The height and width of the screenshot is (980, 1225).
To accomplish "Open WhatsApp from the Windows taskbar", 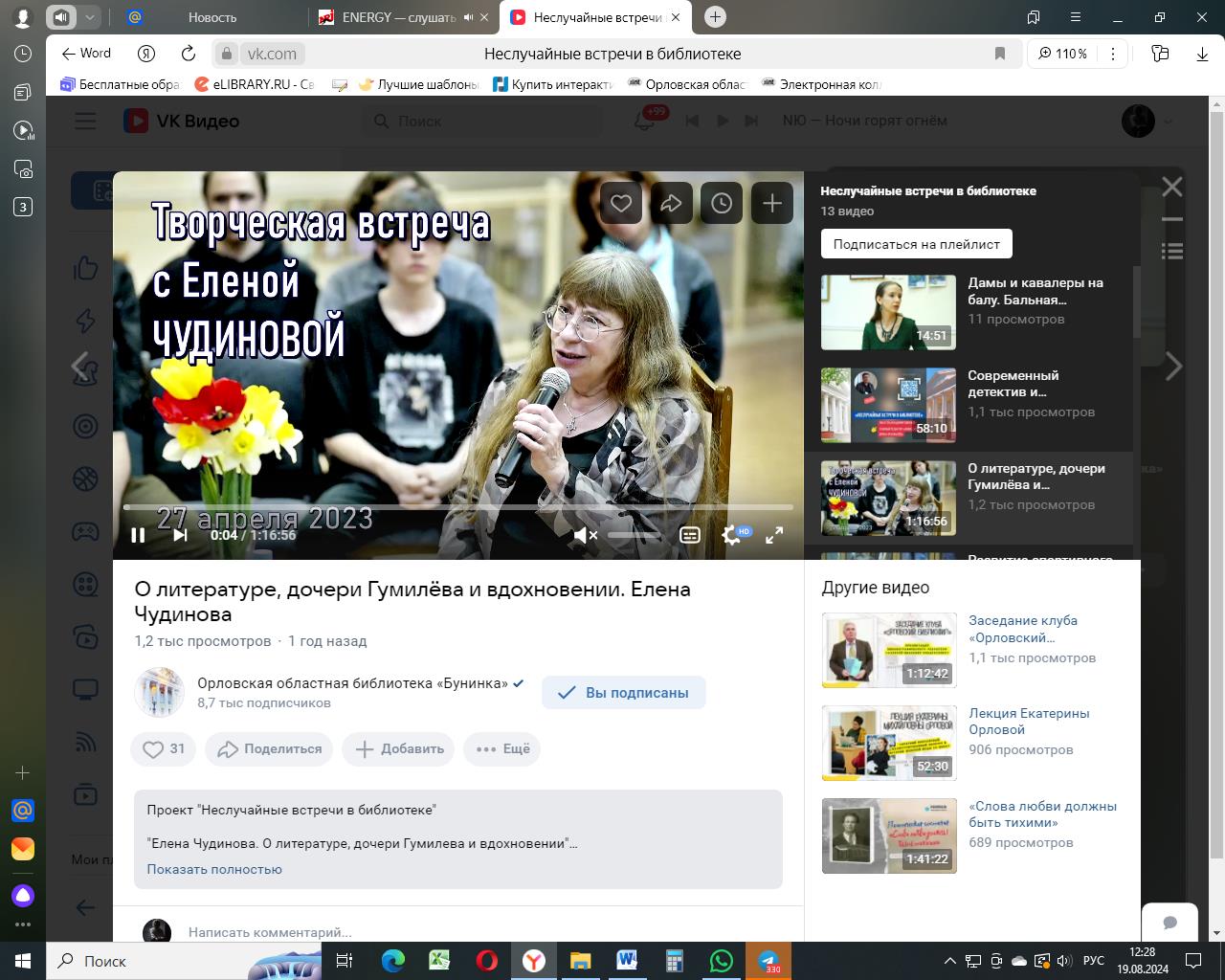I will click(721, 960).
